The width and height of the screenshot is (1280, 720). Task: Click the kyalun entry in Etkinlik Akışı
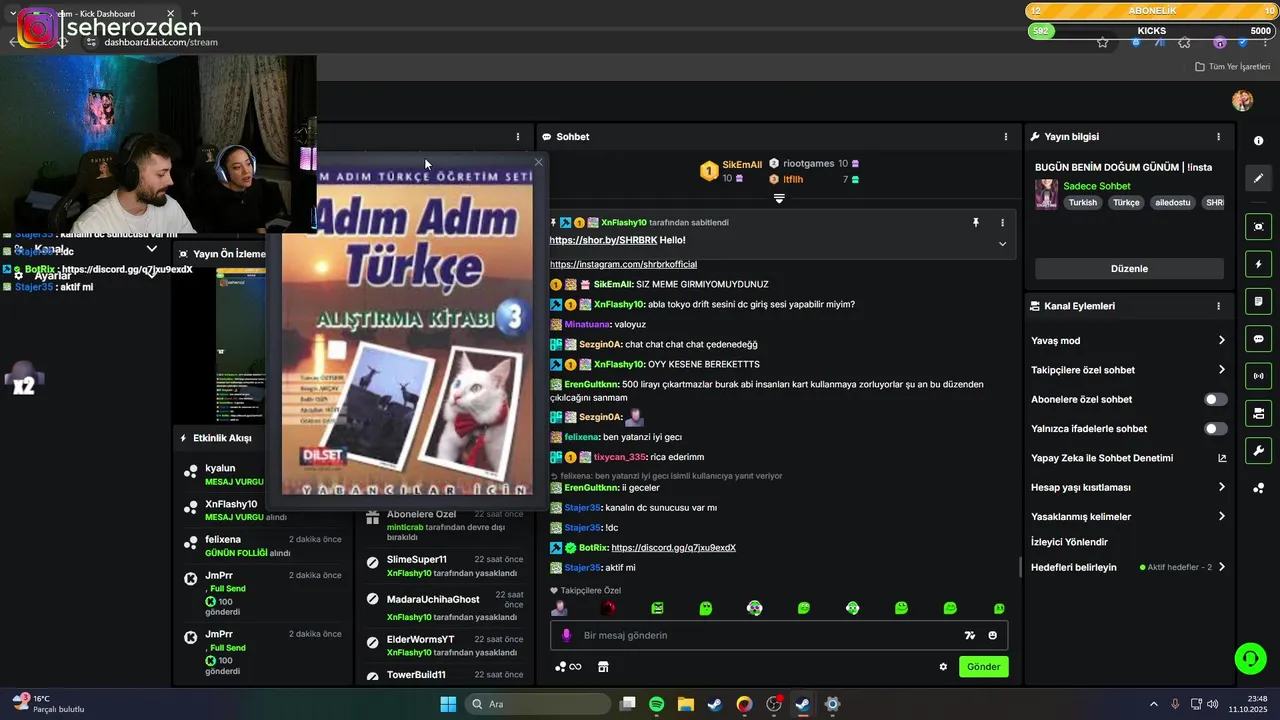tap(263, 475)
